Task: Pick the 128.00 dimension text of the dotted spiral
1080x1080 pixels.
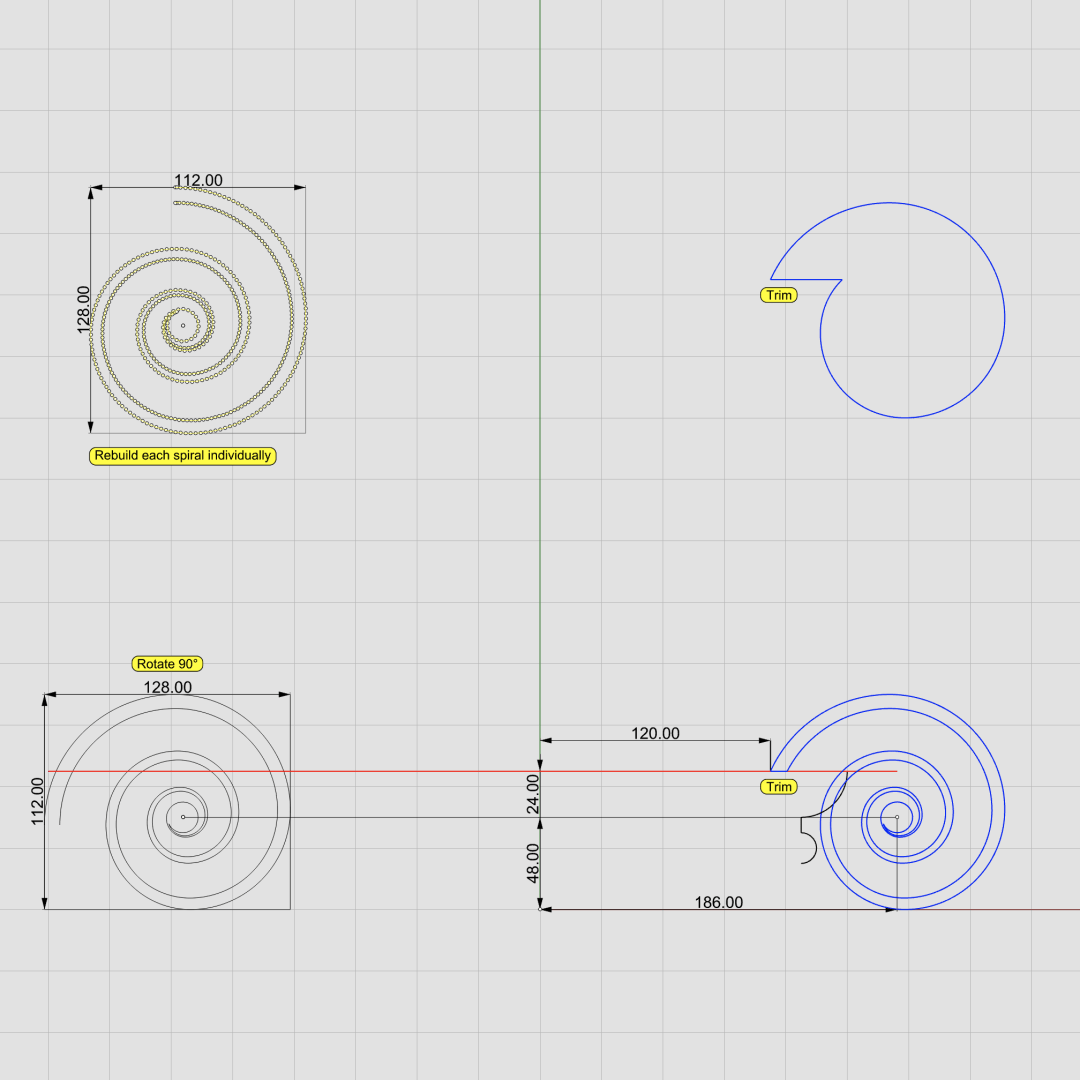Action: (x=83, y=310)
